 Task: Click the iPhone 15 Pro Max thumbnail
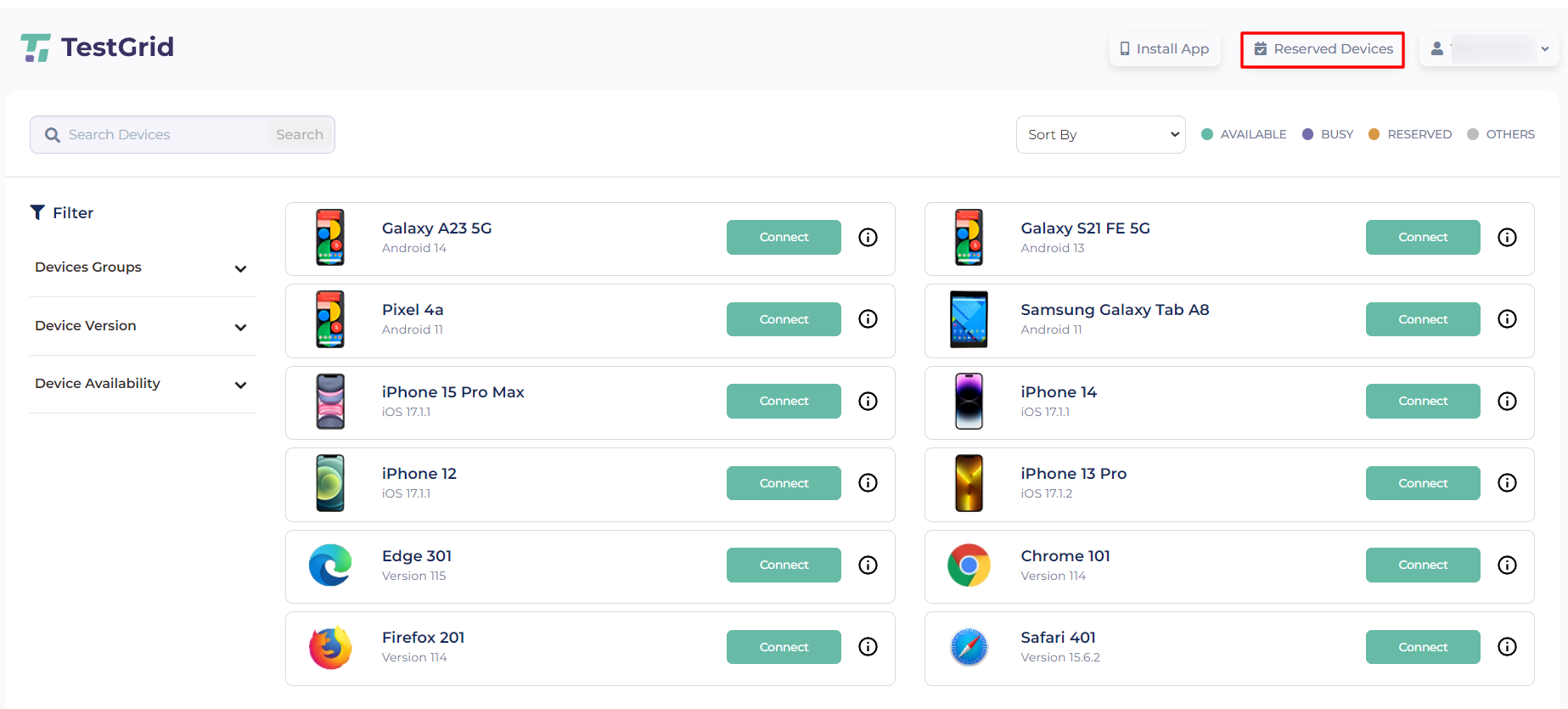pyautogui.click(x=330, y=402)
